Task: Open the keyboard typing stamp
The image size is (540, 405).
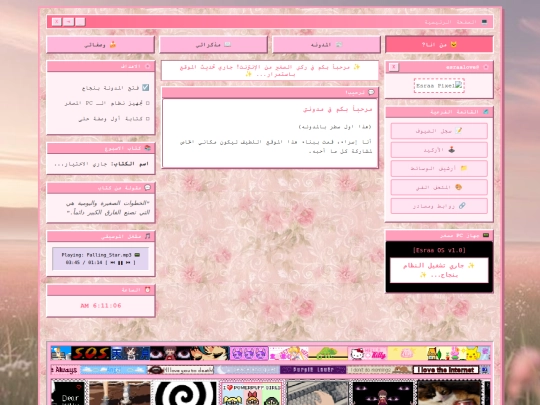Action: [x=318, y=393]
